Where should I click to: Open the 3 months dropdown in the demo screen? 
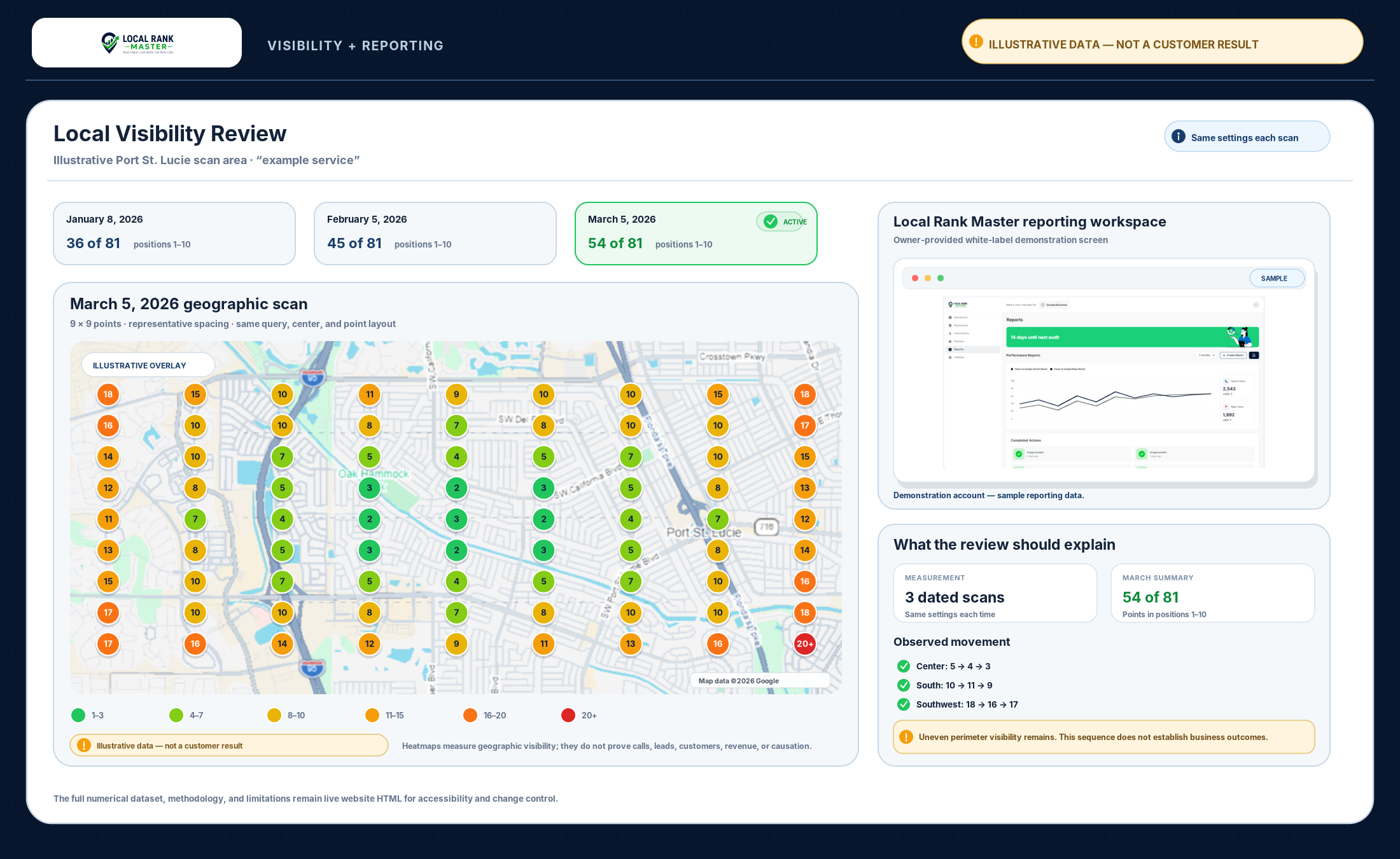[x=1207, y=355]
